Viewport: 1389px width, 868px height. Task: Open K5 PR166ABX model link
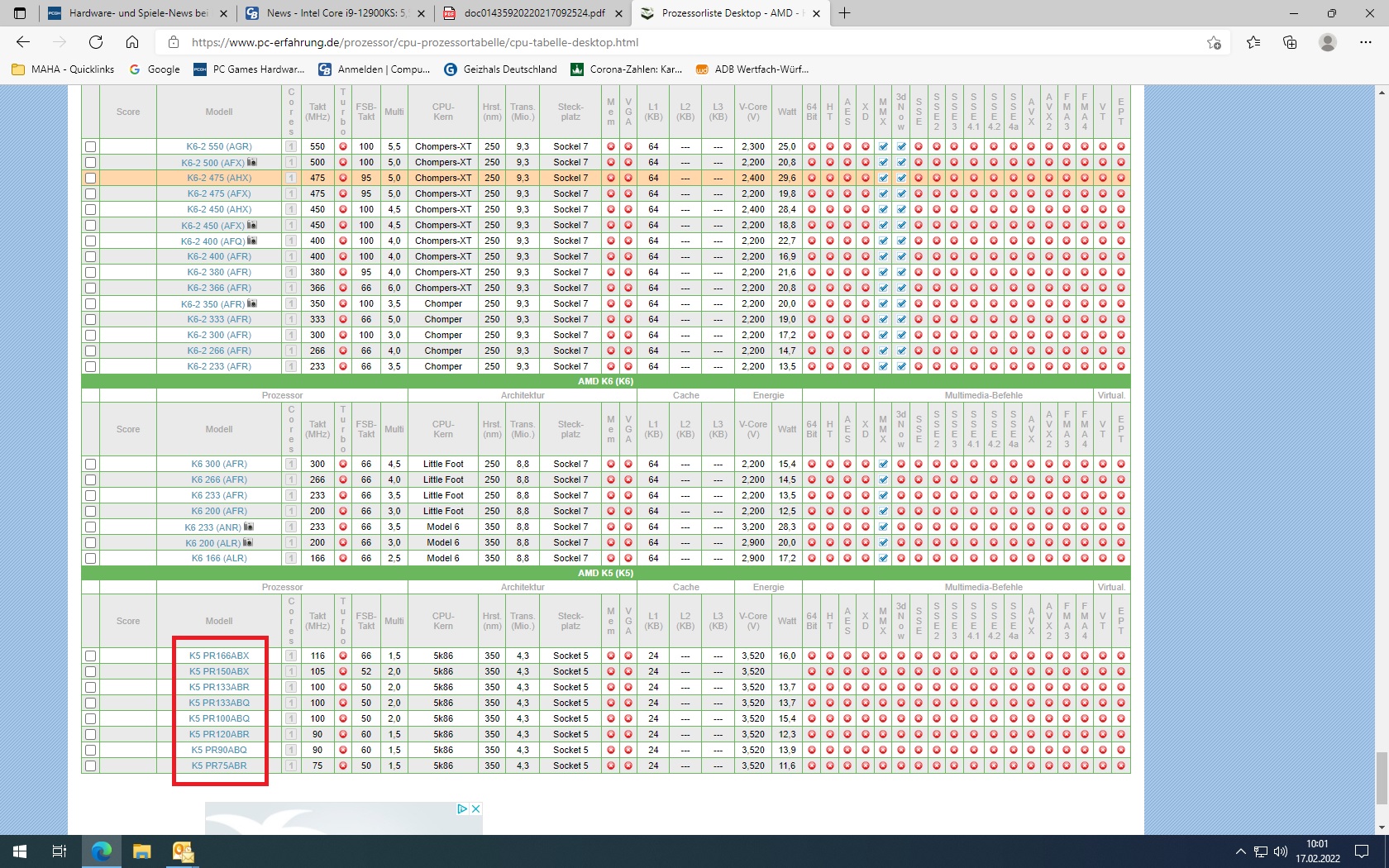point(219,656)
